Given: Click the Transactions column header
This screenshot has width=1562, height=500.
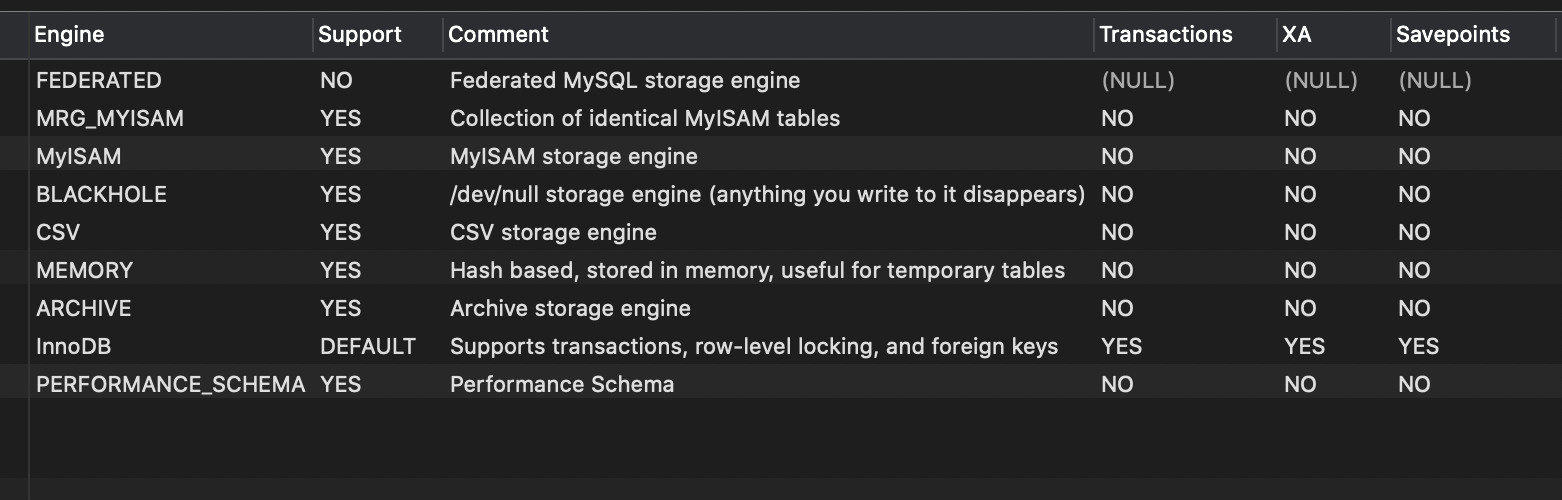Looking at the screenshot, I should tap(1185, 35).
